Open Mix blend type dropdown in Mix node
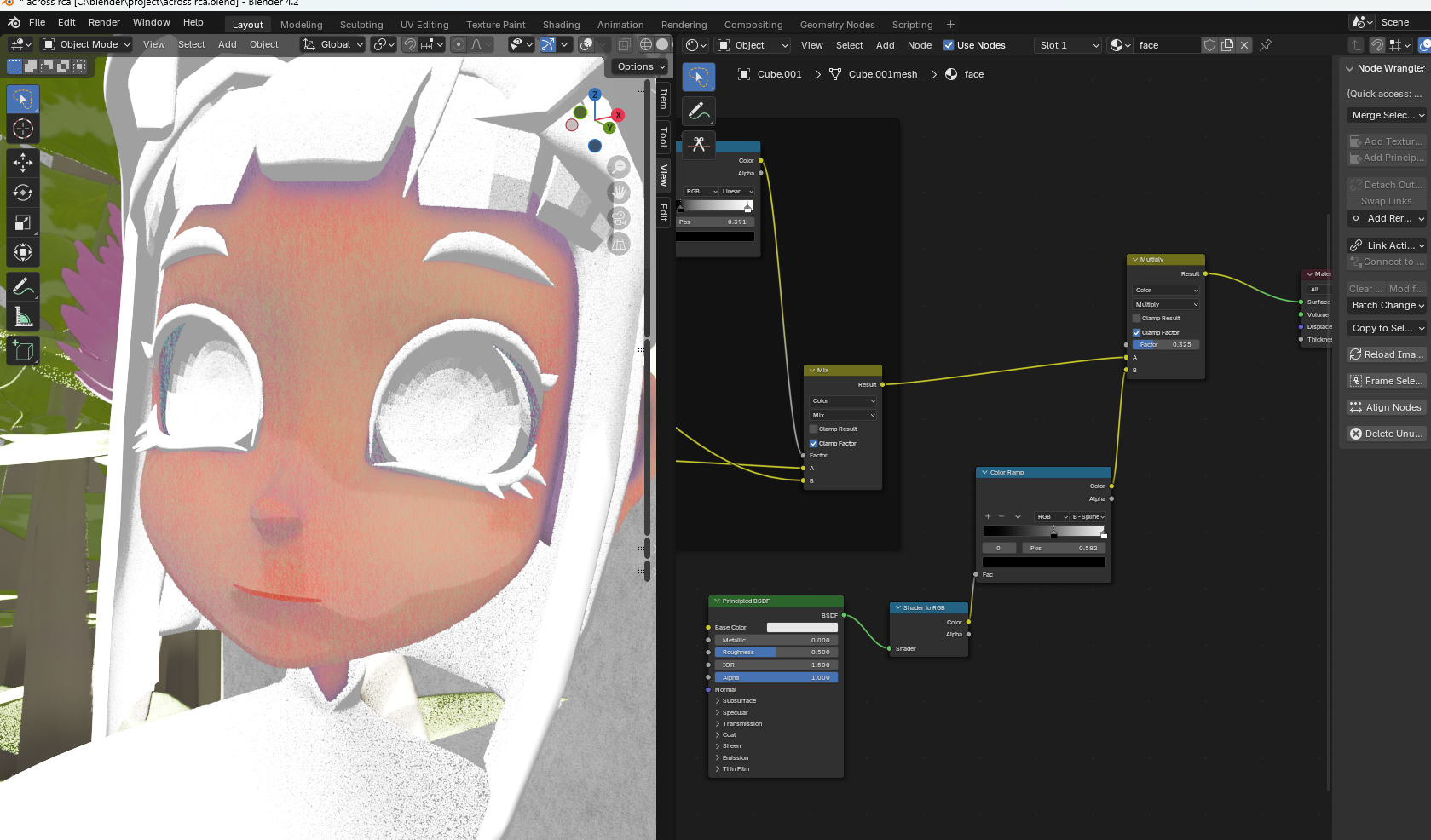1431x840 pixels. click(x=843, y=415)
